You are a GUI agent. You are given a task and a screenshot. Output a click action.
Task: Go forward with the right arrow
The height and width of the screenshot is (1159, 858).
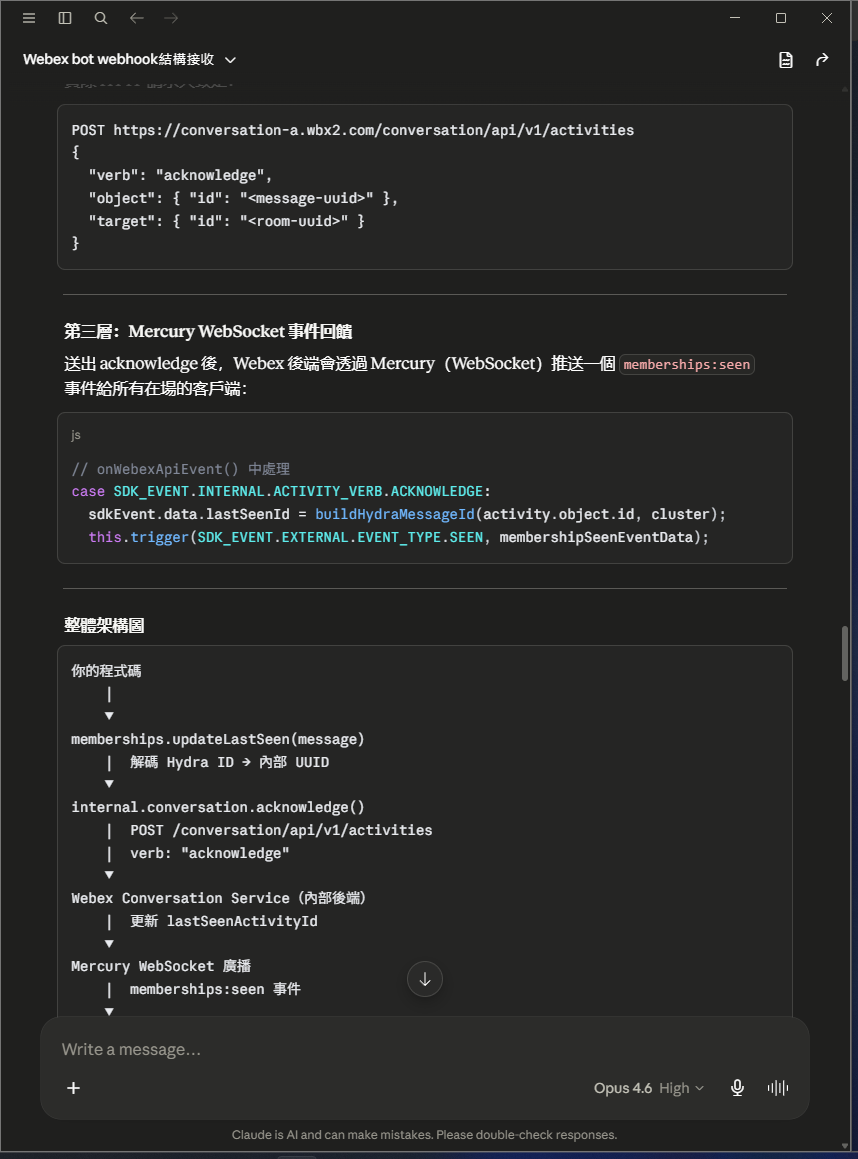click(x=171, y=18)
